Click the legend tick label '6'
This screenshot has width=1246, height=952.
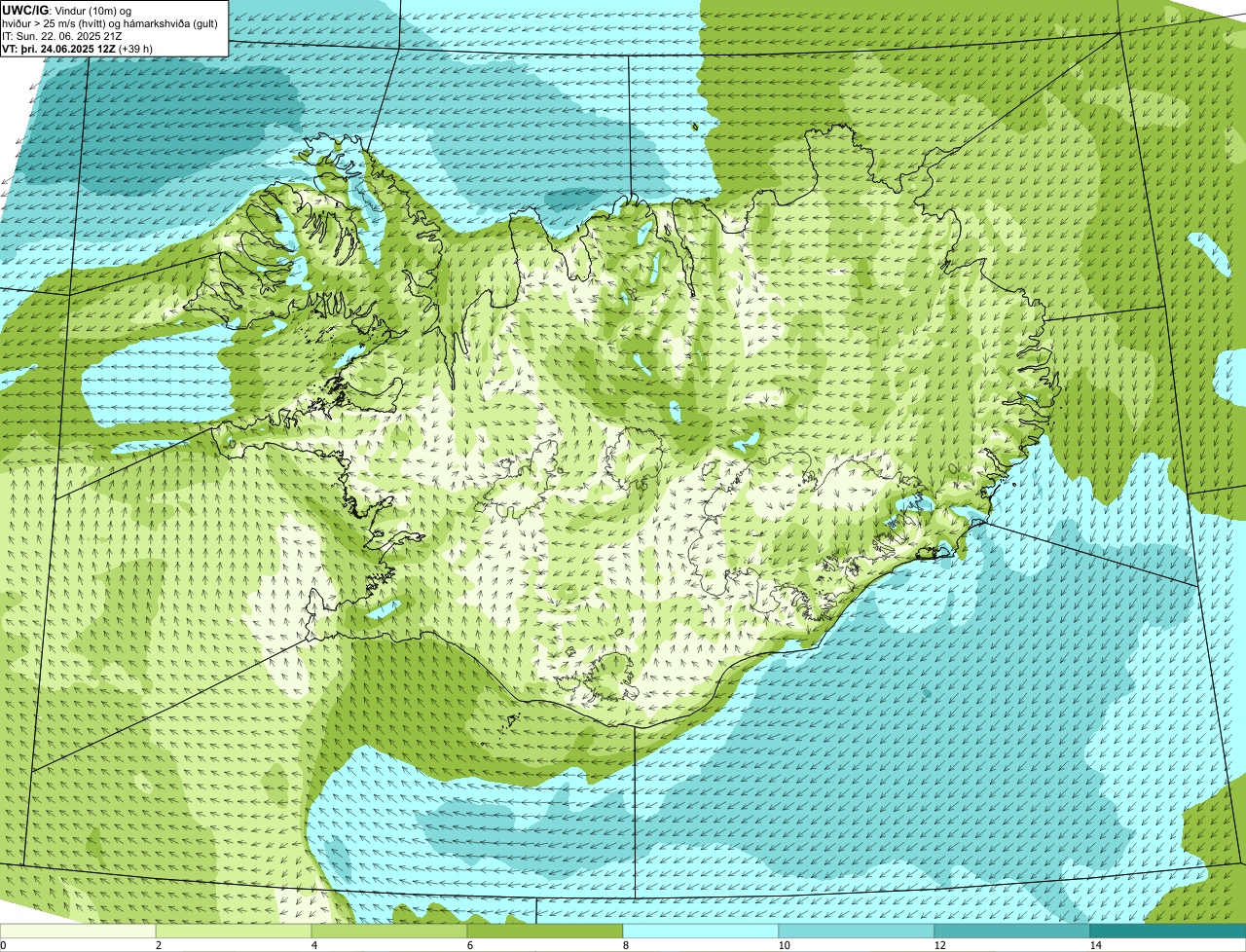470,945
